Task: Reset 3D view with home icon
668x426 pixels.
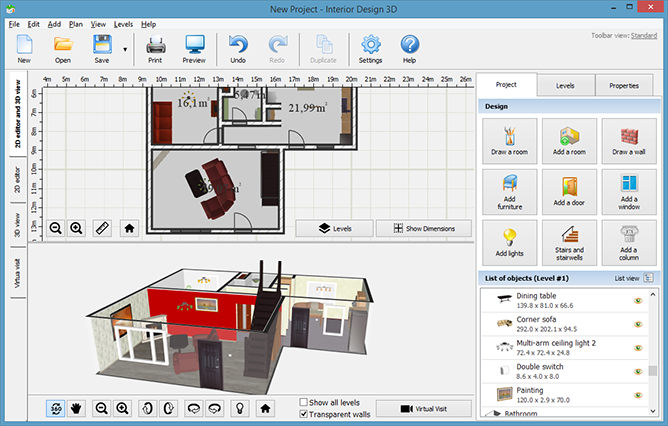Action: click(265, 409)
